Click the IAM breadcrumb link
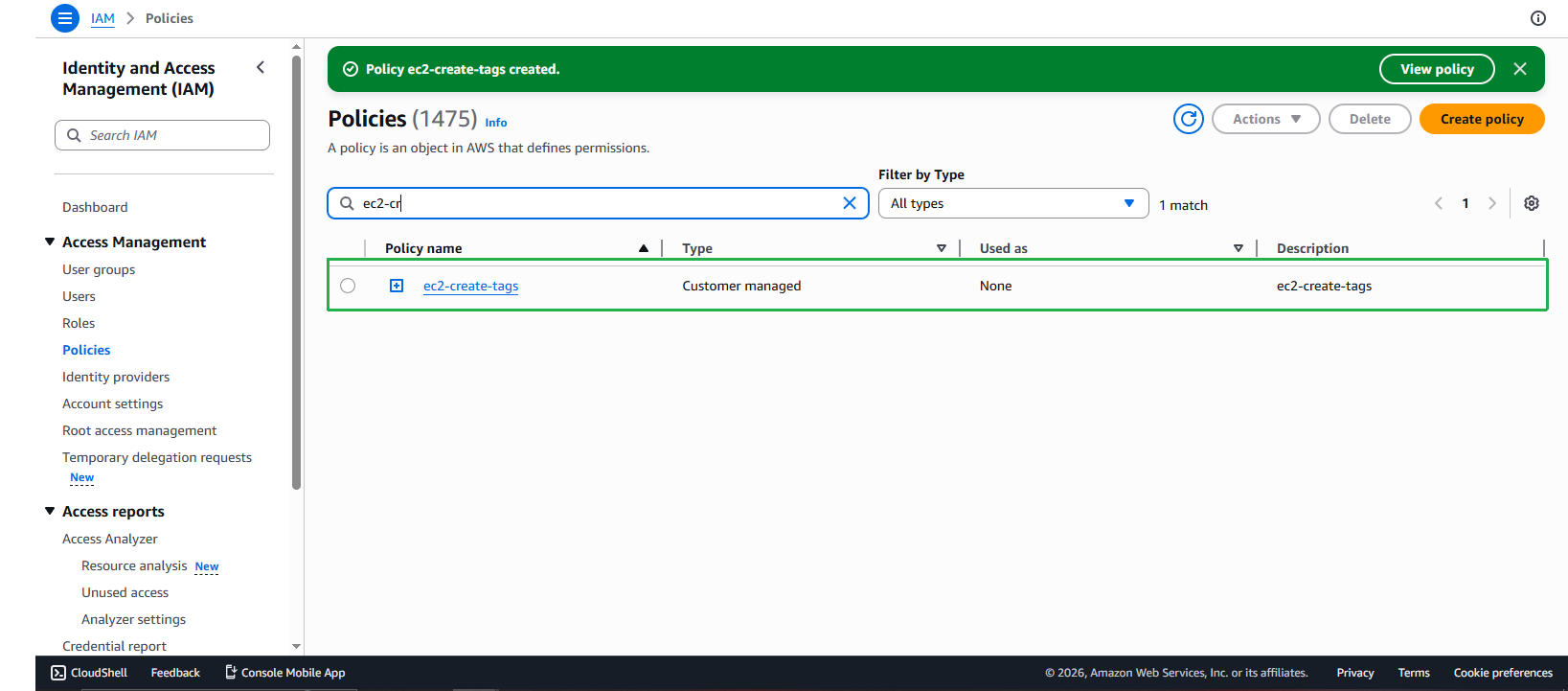 [x=102, y=18]
